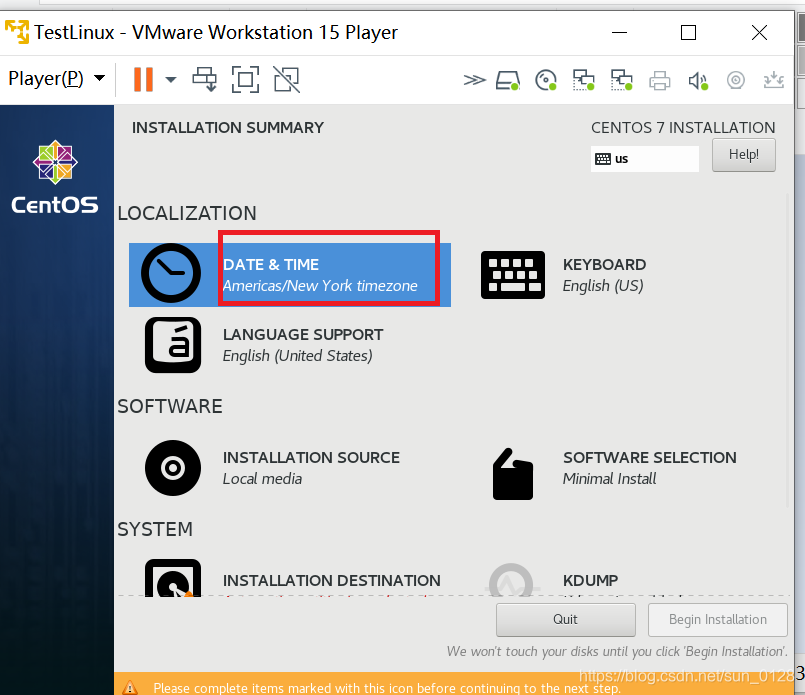Click the CD/DVD drive device icon
This screenshot has width=805, height=695.
[x=546, y=81]
